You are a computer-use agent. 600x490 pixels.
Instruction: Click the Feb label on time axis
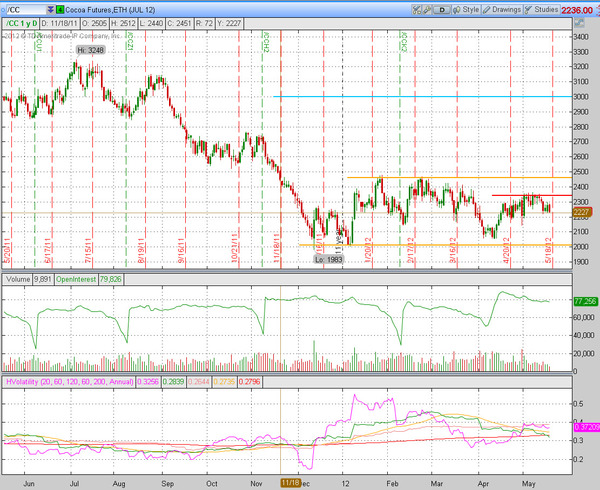point(392,484)
